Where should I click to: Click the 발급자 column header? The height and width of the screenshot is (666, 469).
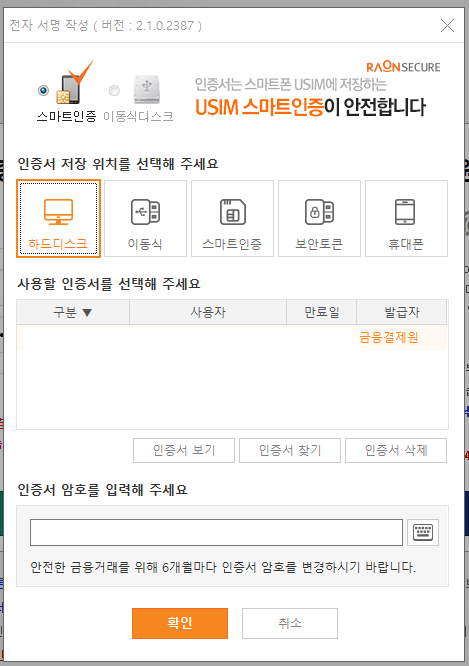click(x=401, y=312)
